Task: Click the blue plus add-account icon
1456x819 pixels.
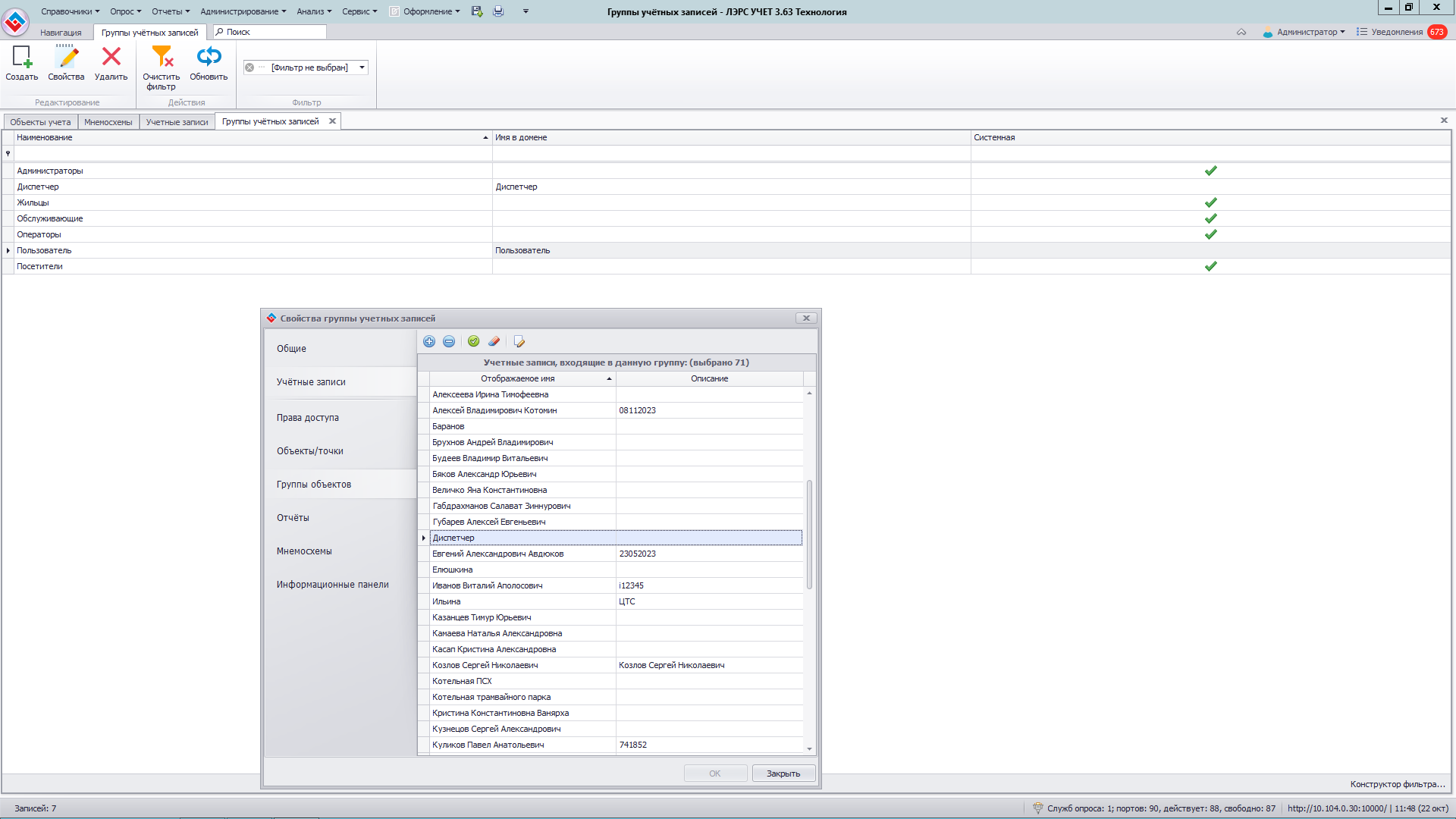Action: tap(429, 342)
